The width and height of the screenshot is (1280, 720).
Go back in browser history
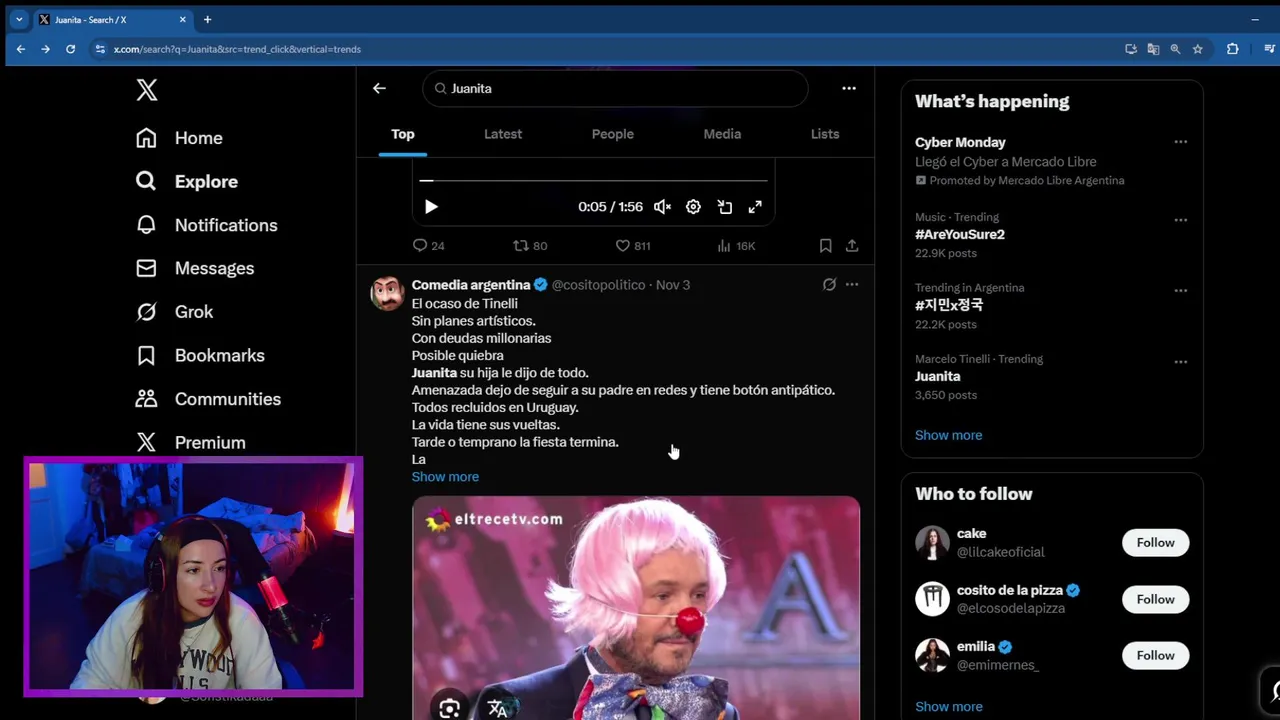click(20, 49)
